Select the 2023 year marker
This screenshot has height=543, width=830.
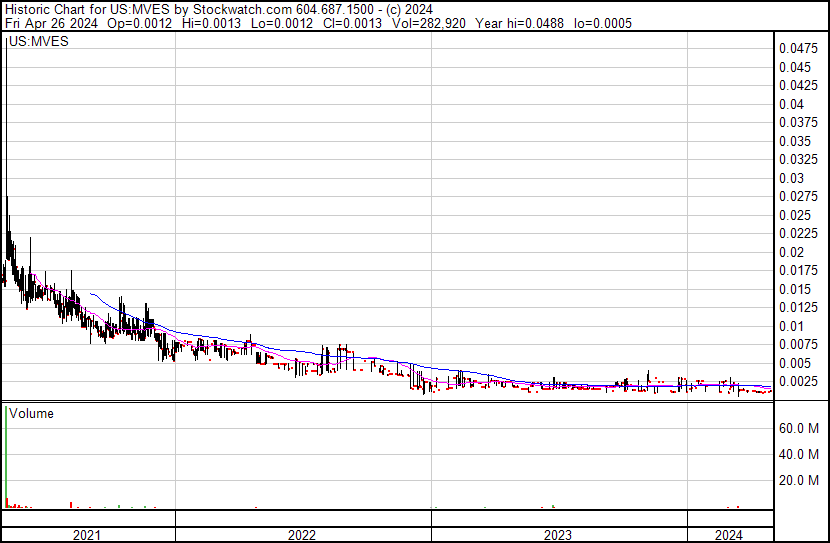point(558,535)
